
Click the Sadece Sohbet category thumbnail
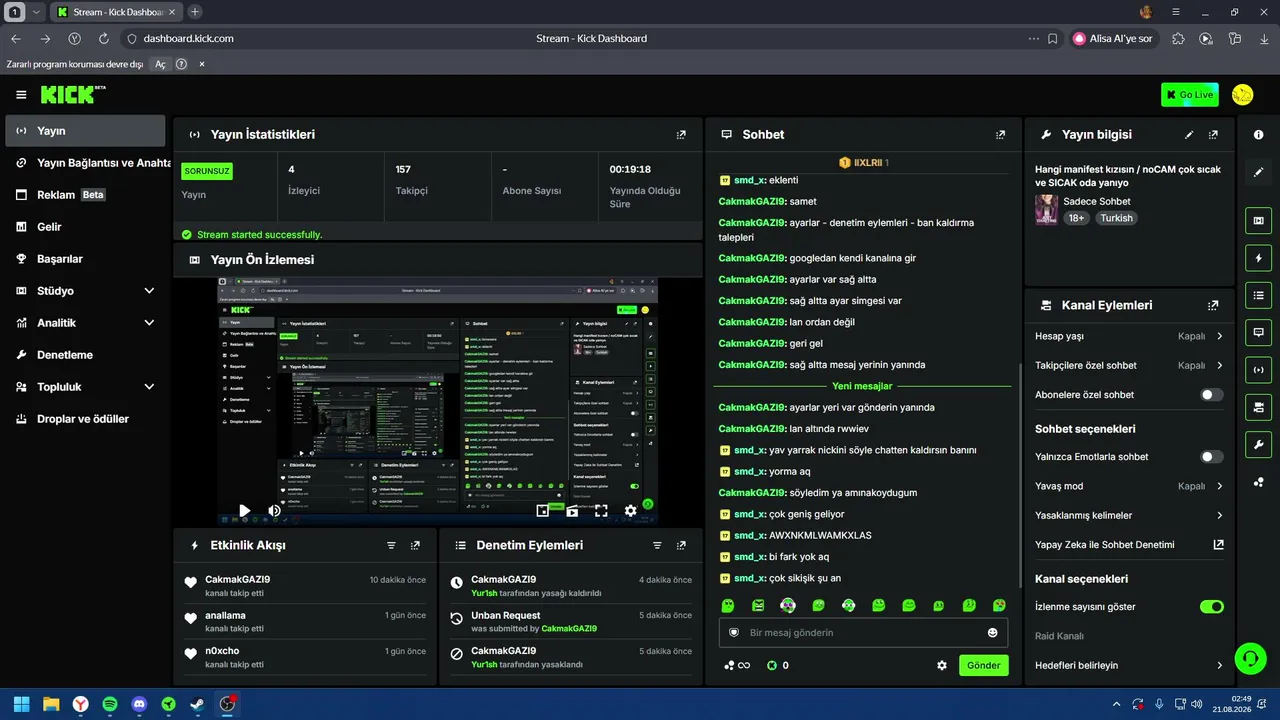(x=1046, y=209)
